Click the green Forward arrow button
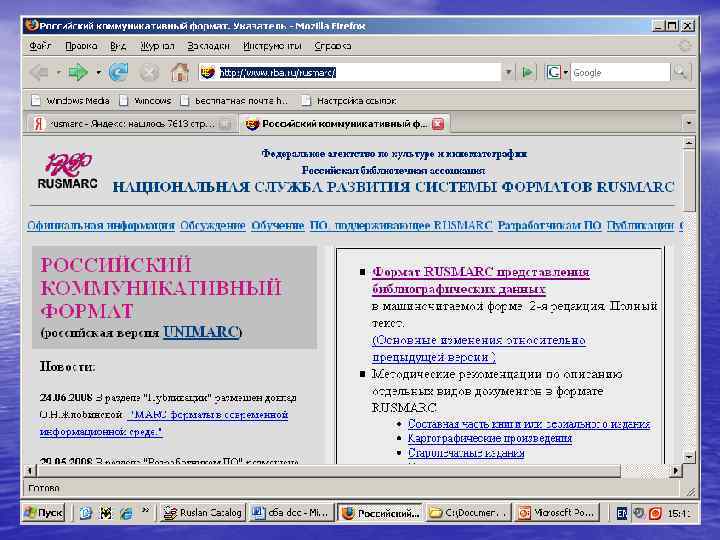The height and width of the screenshot is (540, 720). [78, 72]
